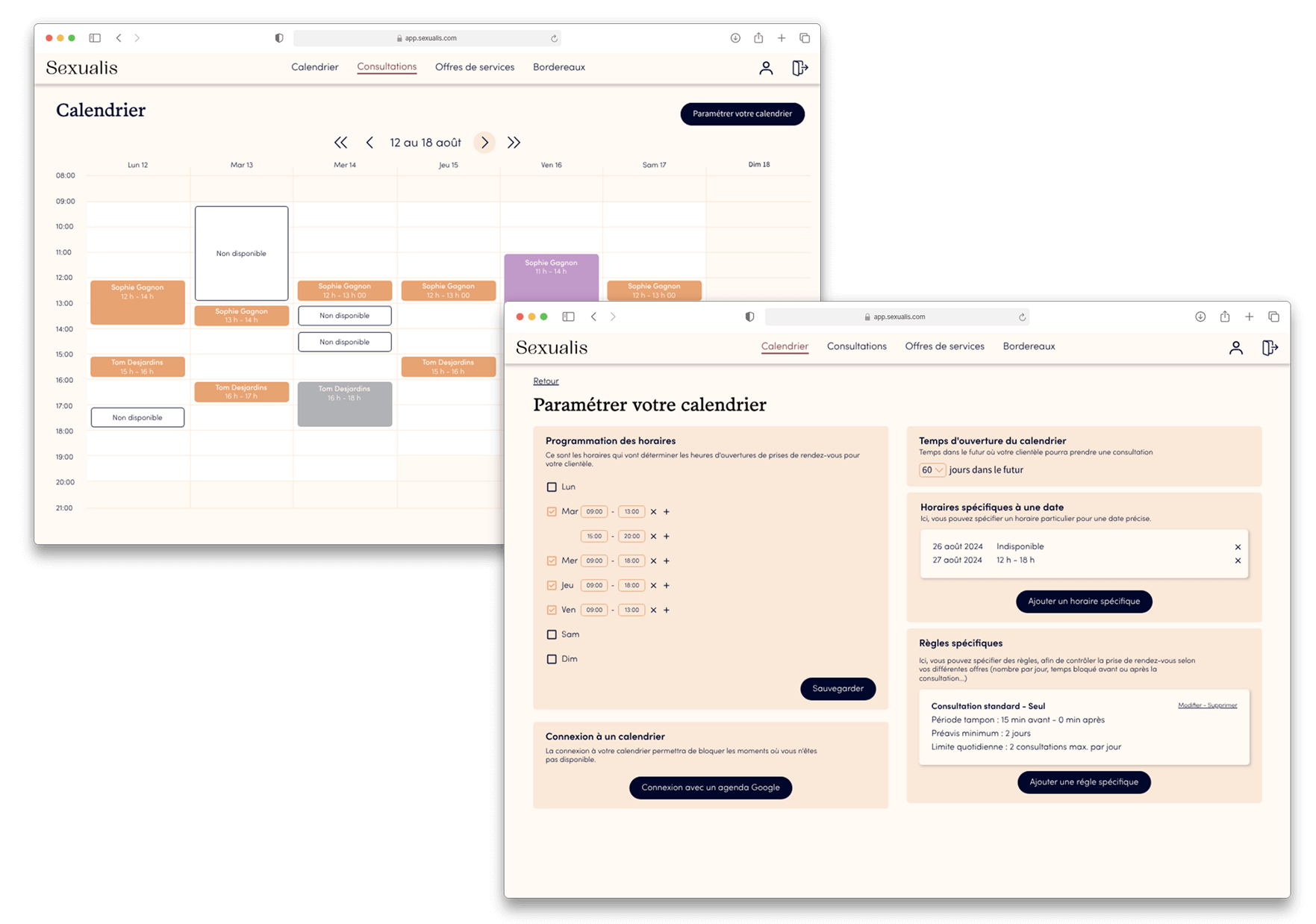Switch to Offres de services tab
The height and width of the screenshot is (924, 1316).
(x=944, y=346)
